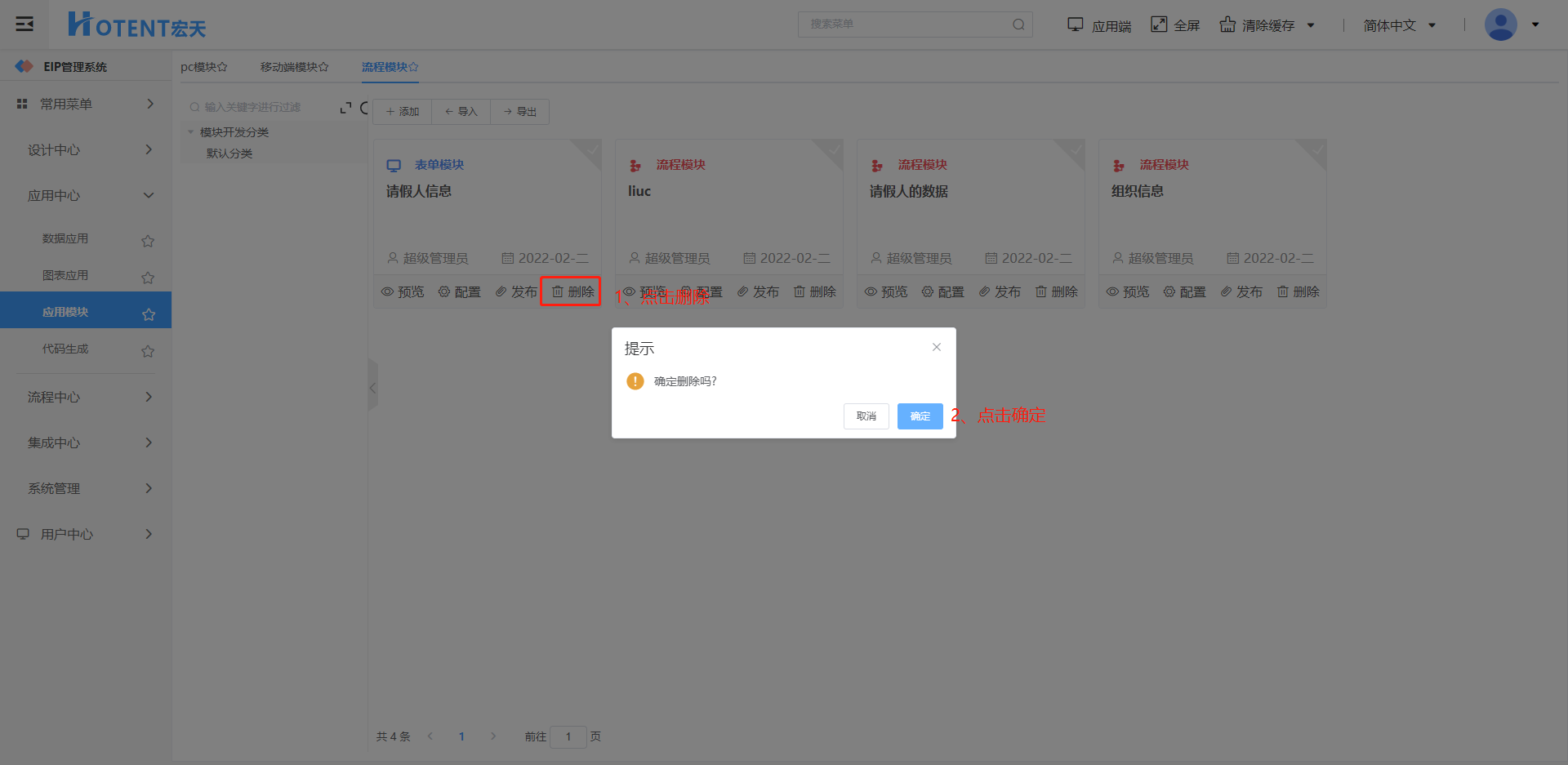The width and height of the screenshot is (1568, 765).
Task: Configure the 请假人信息 module
Action: pos(459,291)
